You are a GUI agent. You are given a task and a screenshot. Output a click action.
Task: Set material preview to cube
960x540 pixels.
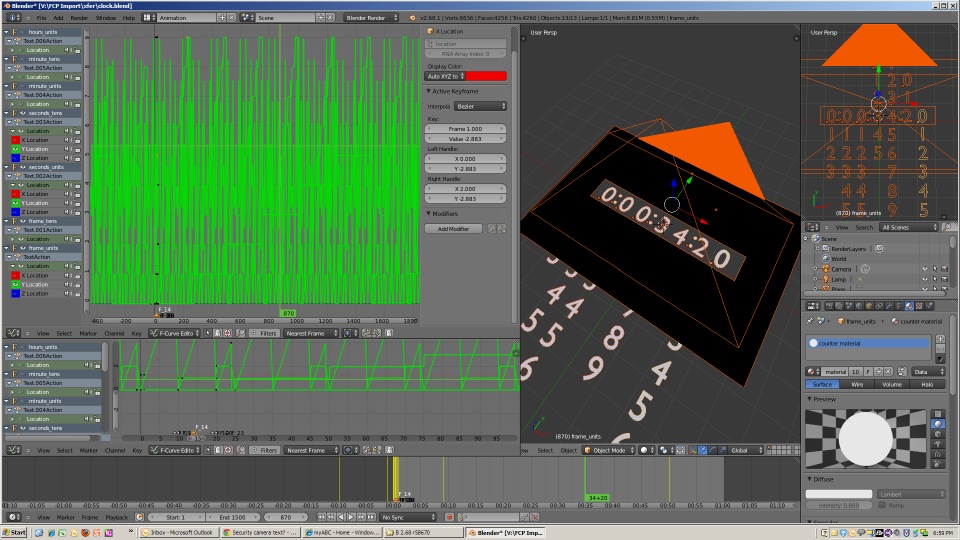[938, 434]
